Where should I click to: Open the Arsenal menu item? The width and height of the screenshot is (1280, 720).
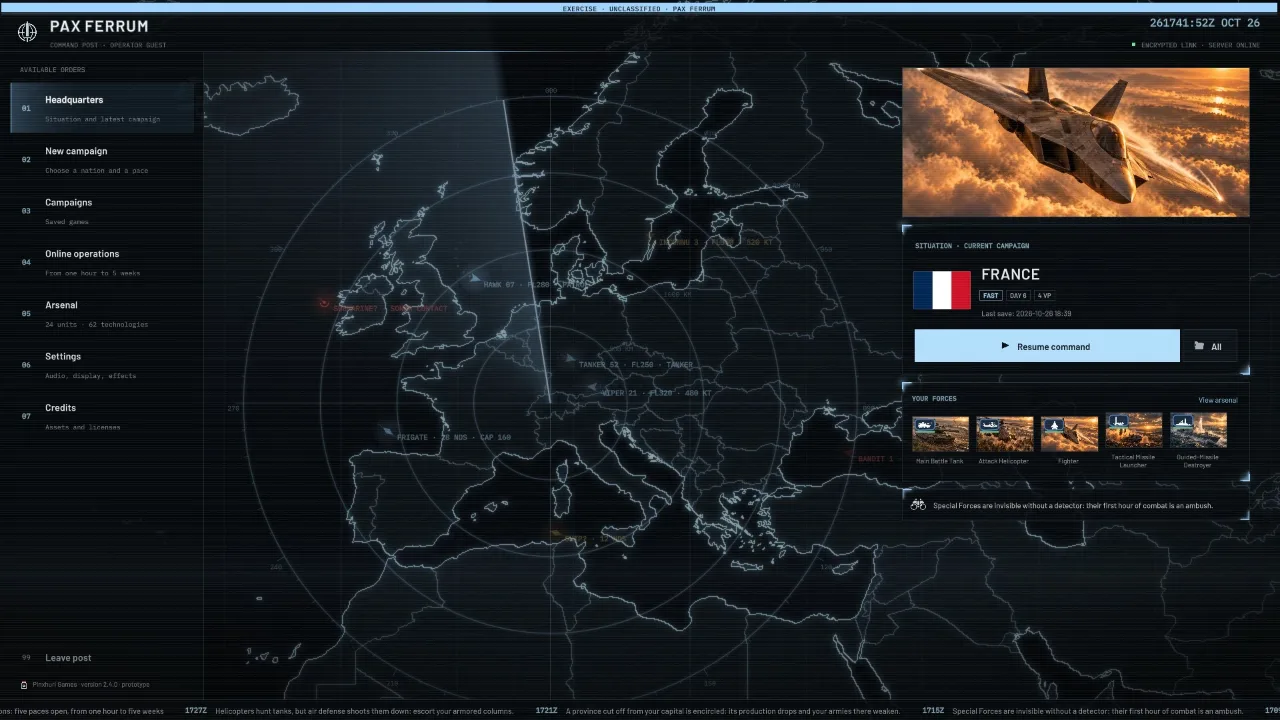tap(102, 314)
